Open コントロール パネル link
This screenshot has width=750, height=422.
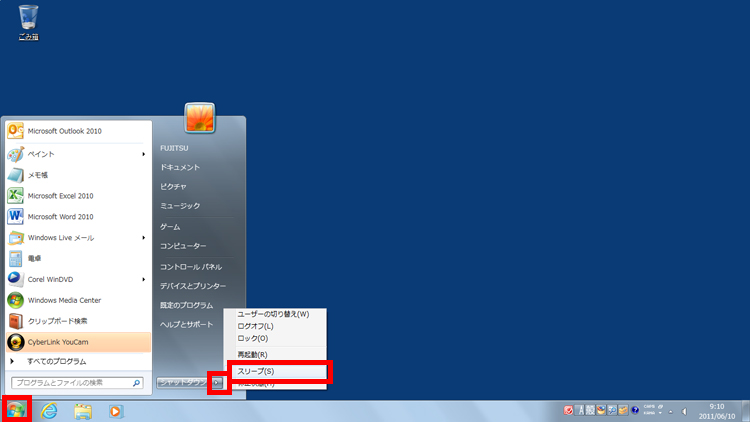pyautogui.click(x=191, y=267)
